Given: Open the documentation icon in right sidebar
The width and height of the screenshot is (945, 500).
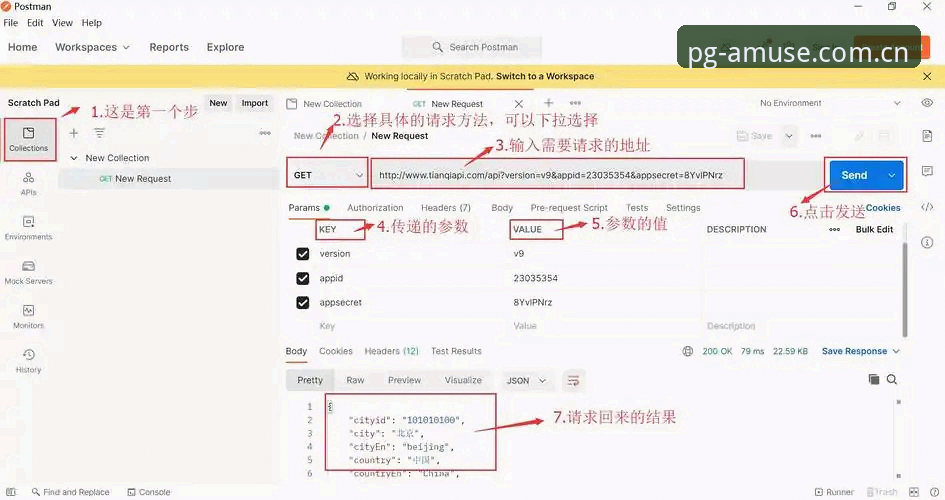Looking at the screenshot, I should pos(927,136).
